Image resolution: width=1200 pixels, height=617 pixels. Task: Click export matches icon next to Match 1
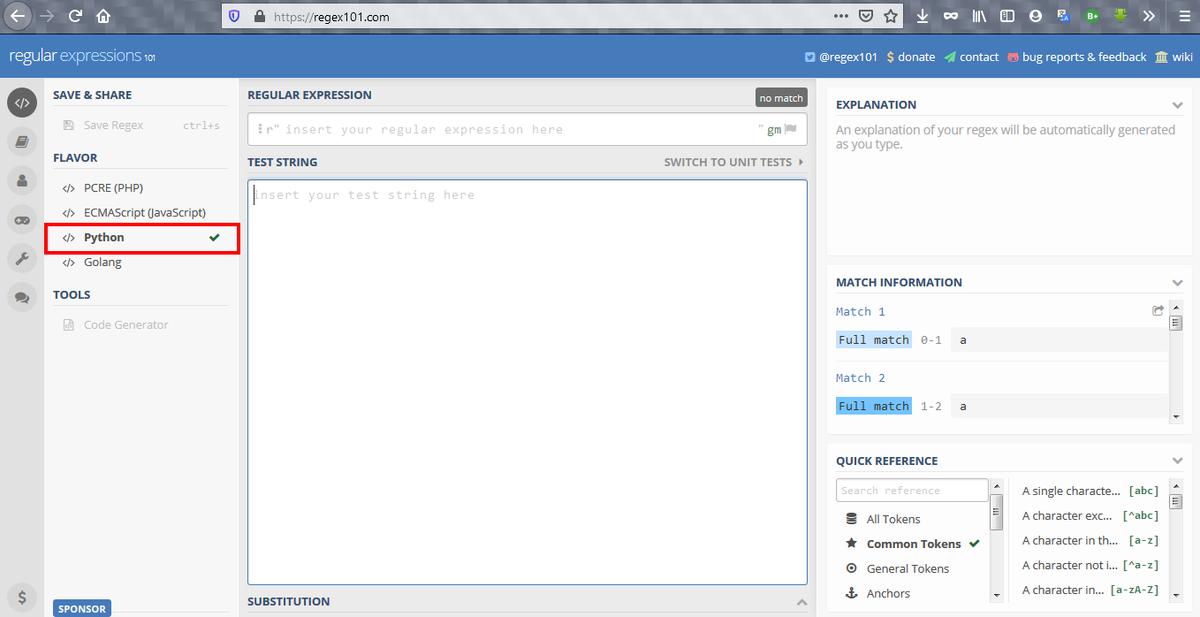pyautogui.click(x=1158, y=311)
